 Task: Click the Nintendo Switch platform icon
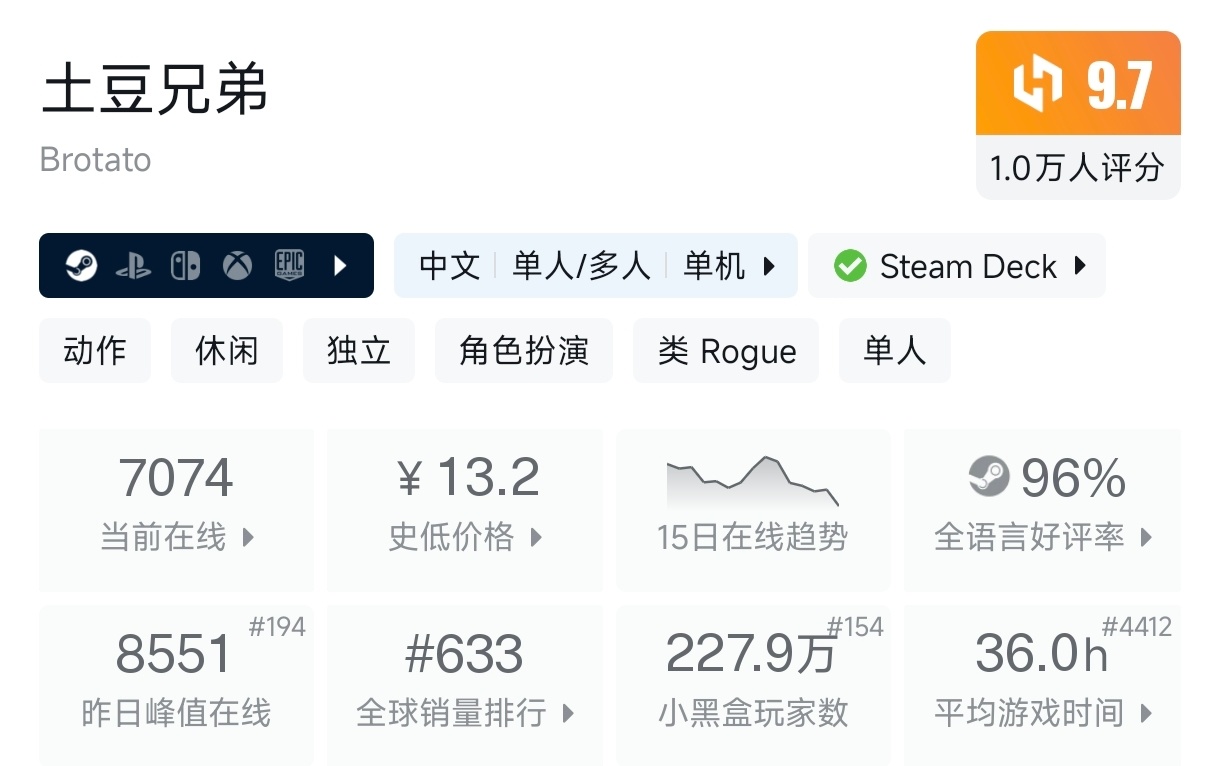coord(185,266)
